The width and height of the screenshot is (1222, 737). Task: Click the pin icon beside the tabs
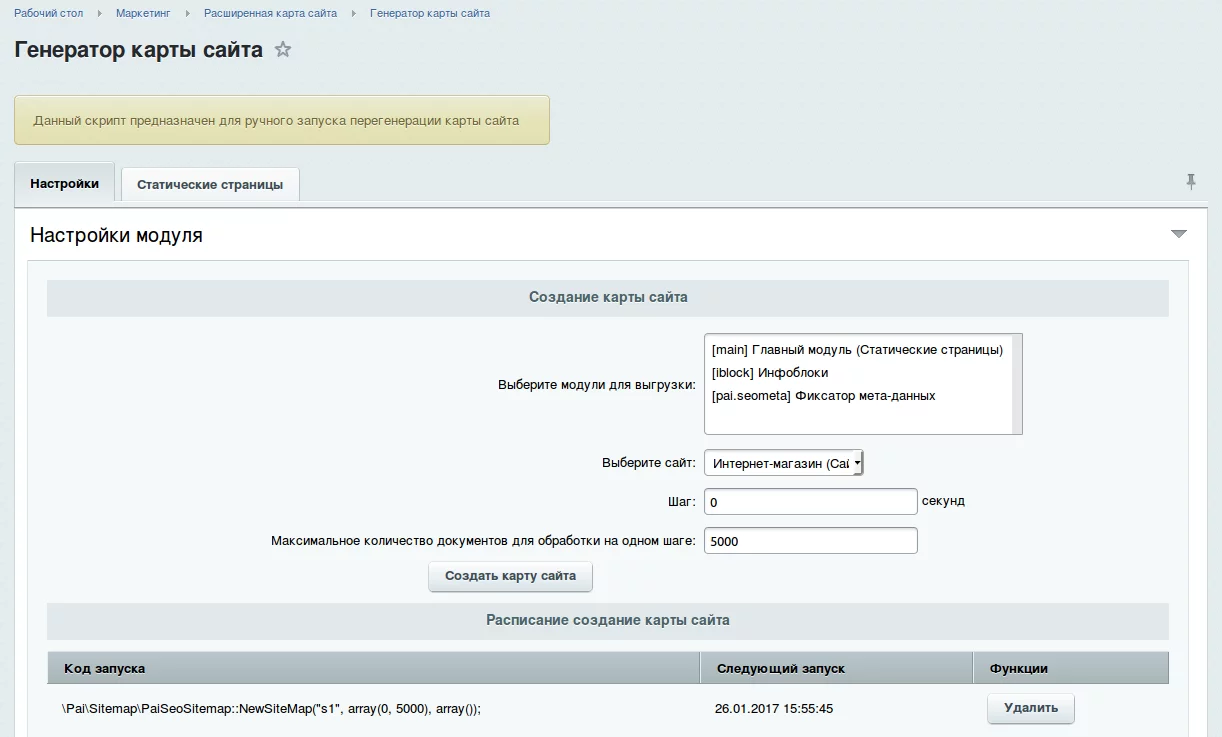pos(1190,181)
